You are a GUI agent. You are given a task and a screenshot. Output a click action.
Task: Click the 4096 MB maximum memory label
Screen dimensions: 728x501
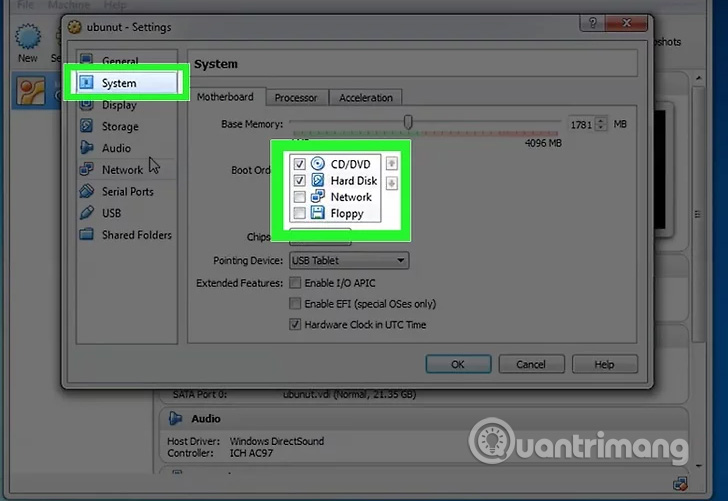543,143
